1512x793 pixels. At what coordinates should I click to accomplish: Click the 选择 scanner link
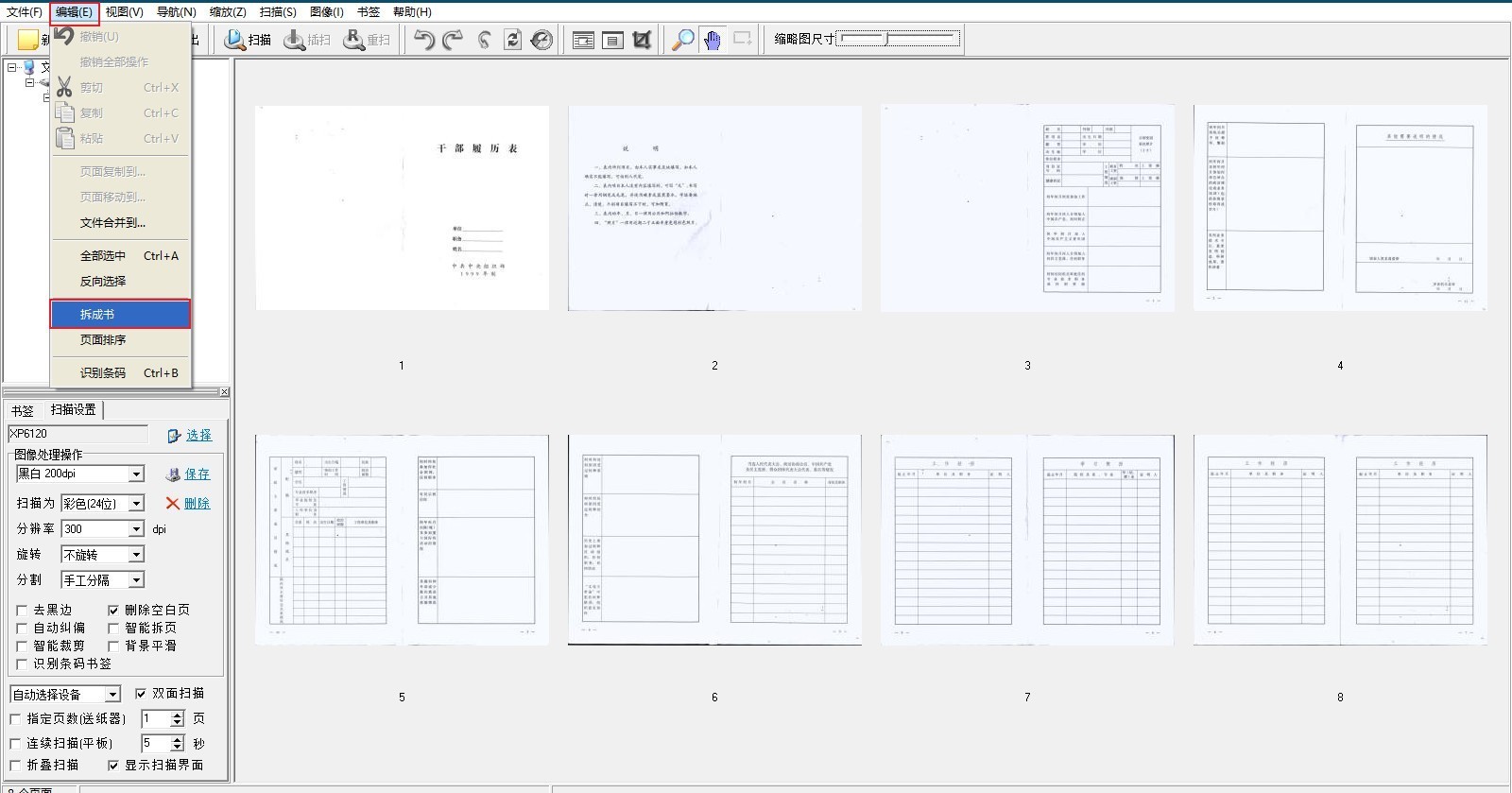198,436
